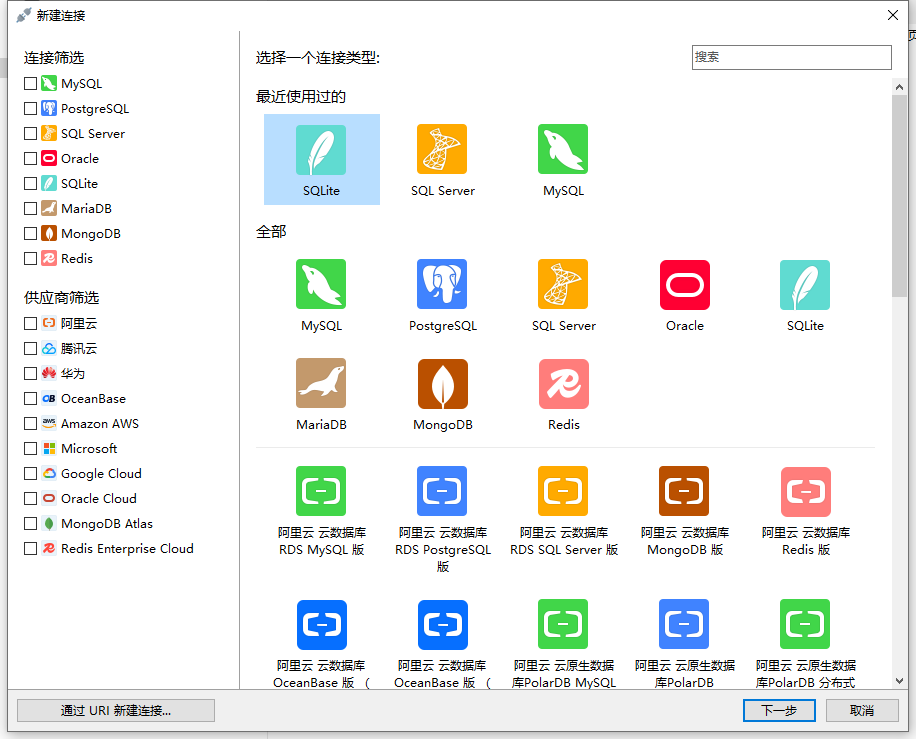916x739 pixels.
Task: Select SQL Server under recently used
Action: (x=442, y=159)
